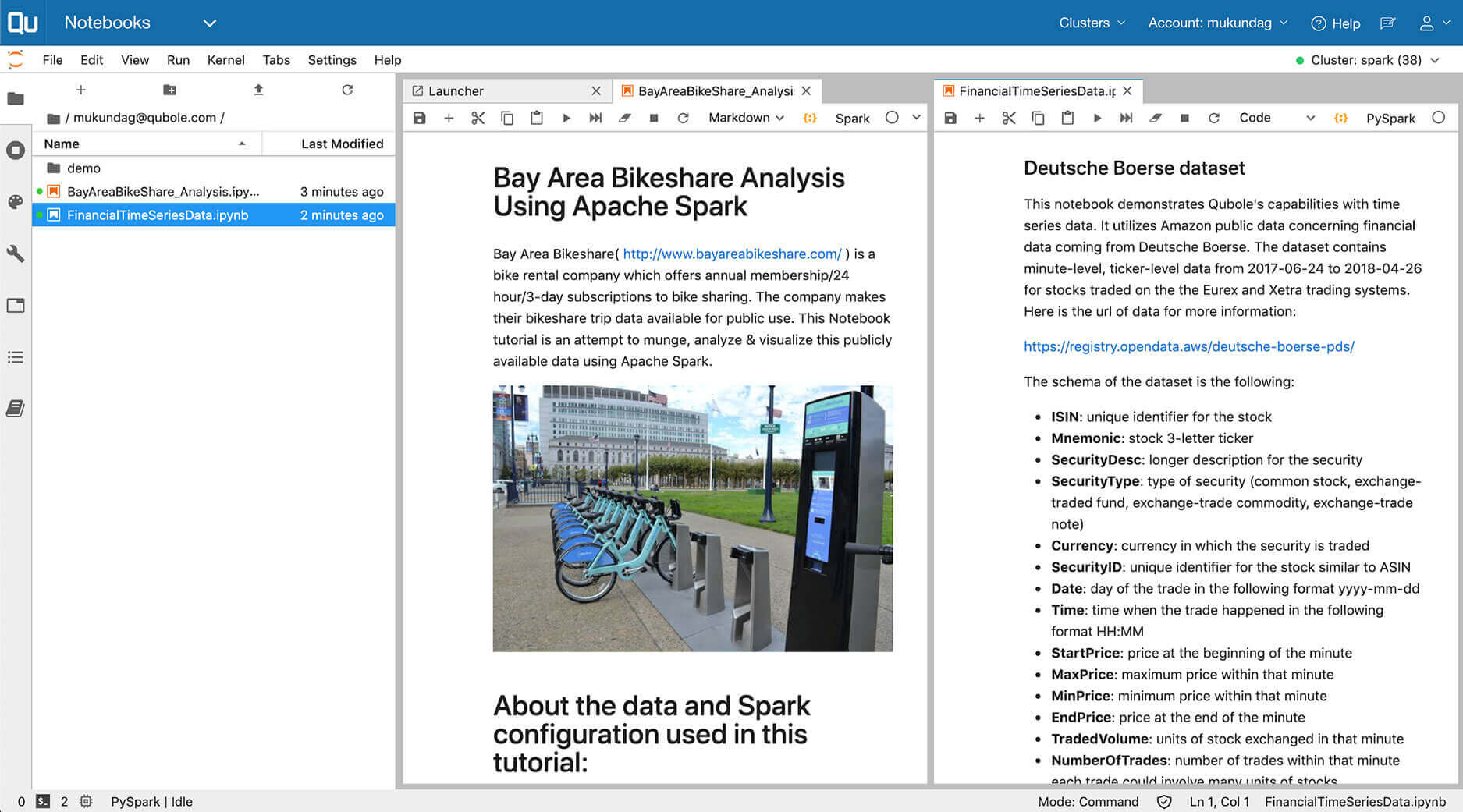Run all cells in FinancialTimeSeriesData notebook
The height and width of the screenshot is (812, 1463).
click(x=1126, y=118)
